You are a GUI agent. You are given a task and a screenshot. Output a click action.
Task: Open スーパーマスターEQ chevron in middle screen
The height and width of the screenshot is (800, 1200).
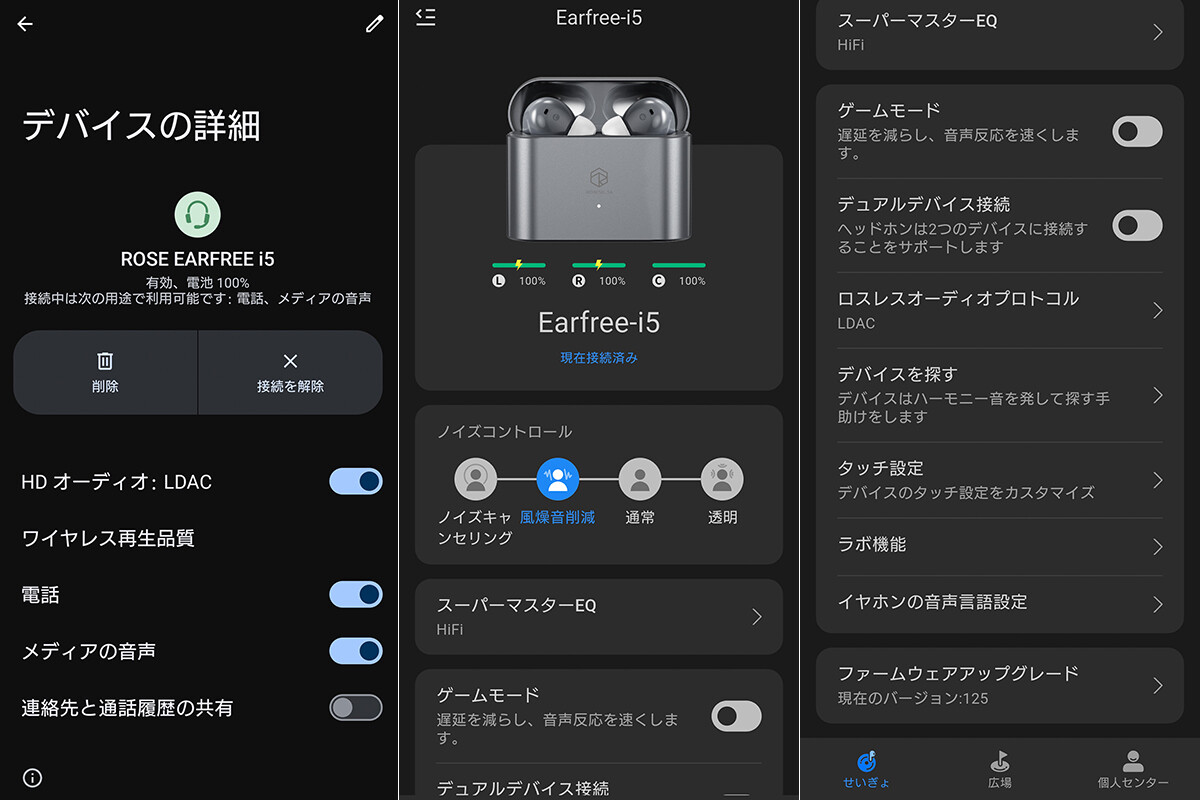pyautogui.click(x=756, y=617)
